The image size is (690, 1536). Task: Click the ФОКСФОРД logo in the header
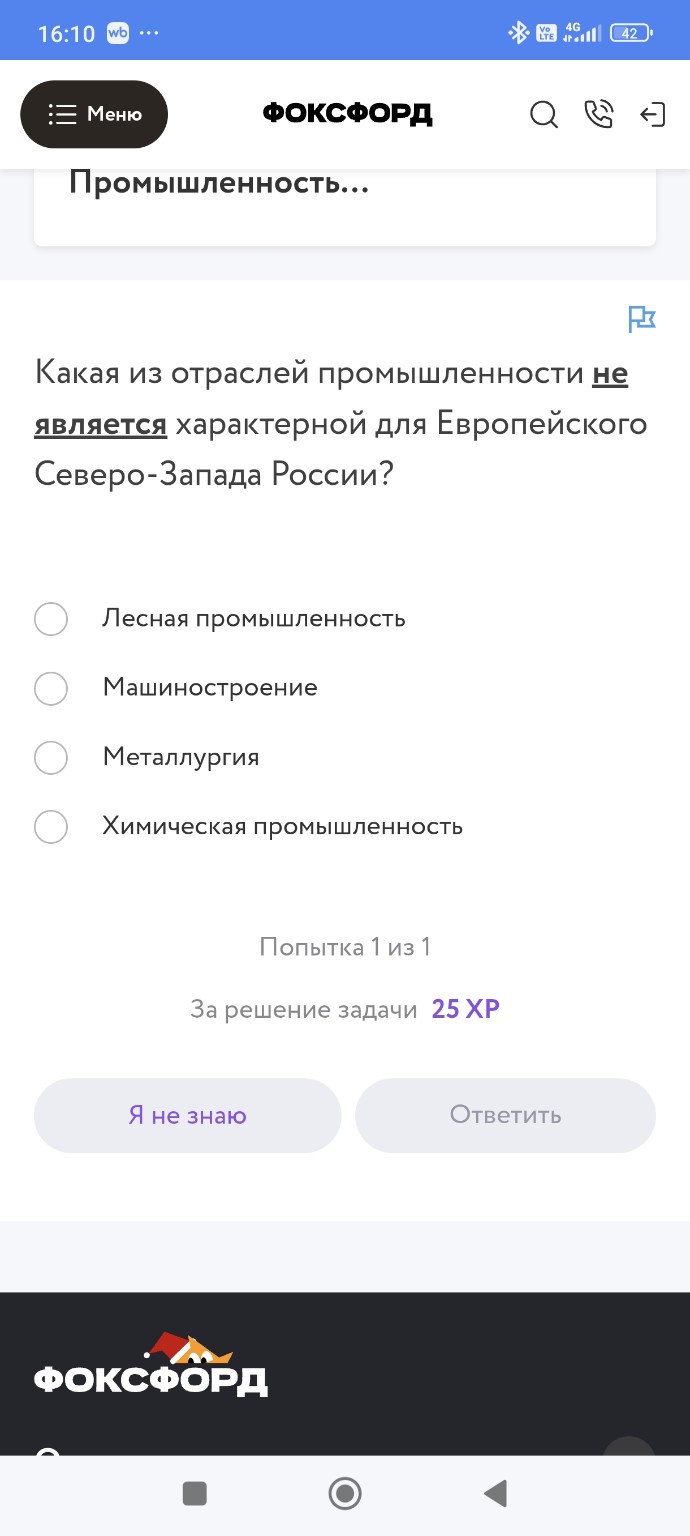click(x=347, y=113)
